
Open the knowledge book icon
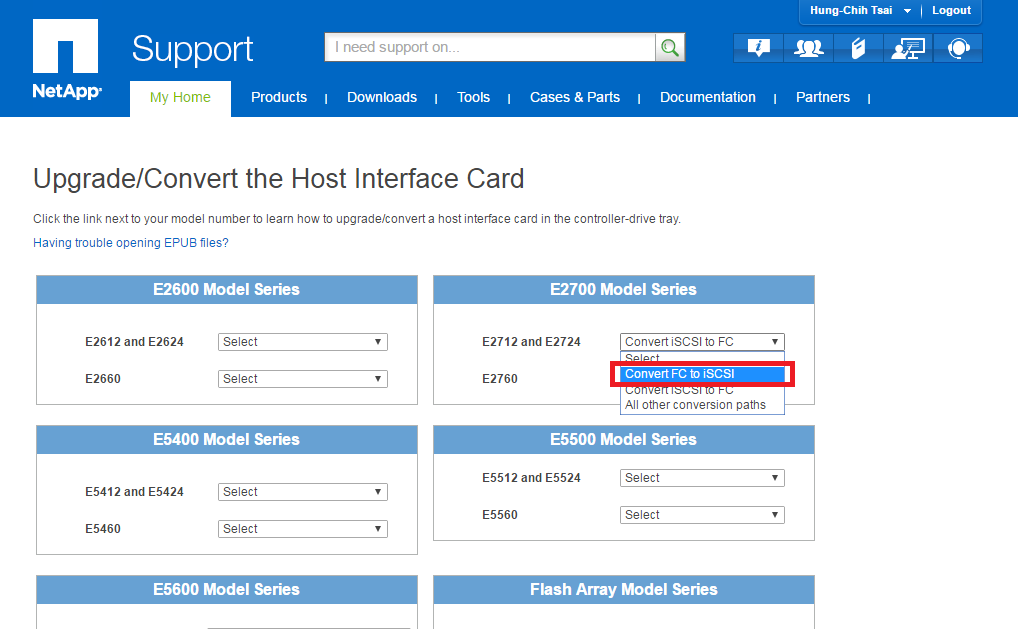pyautogui.click(x=858, y=48)
